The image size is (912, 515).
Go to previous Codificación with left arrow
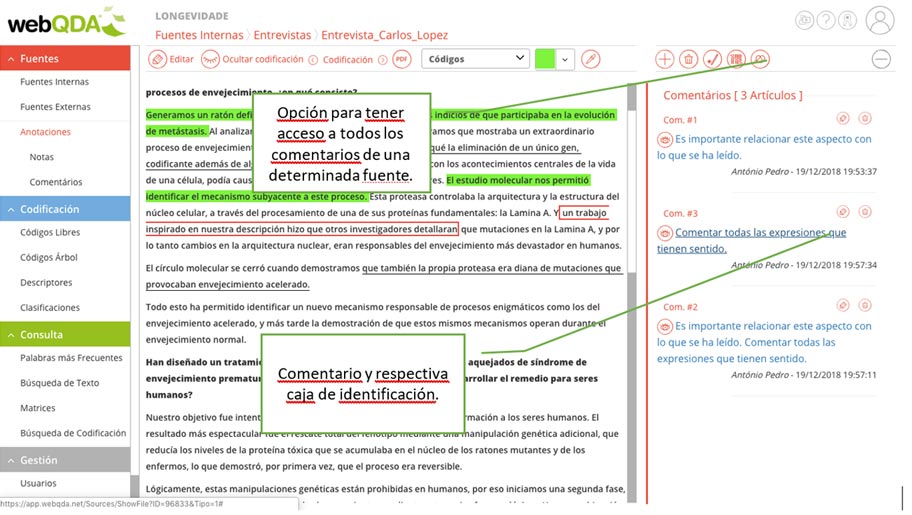[x=313, y=60]
